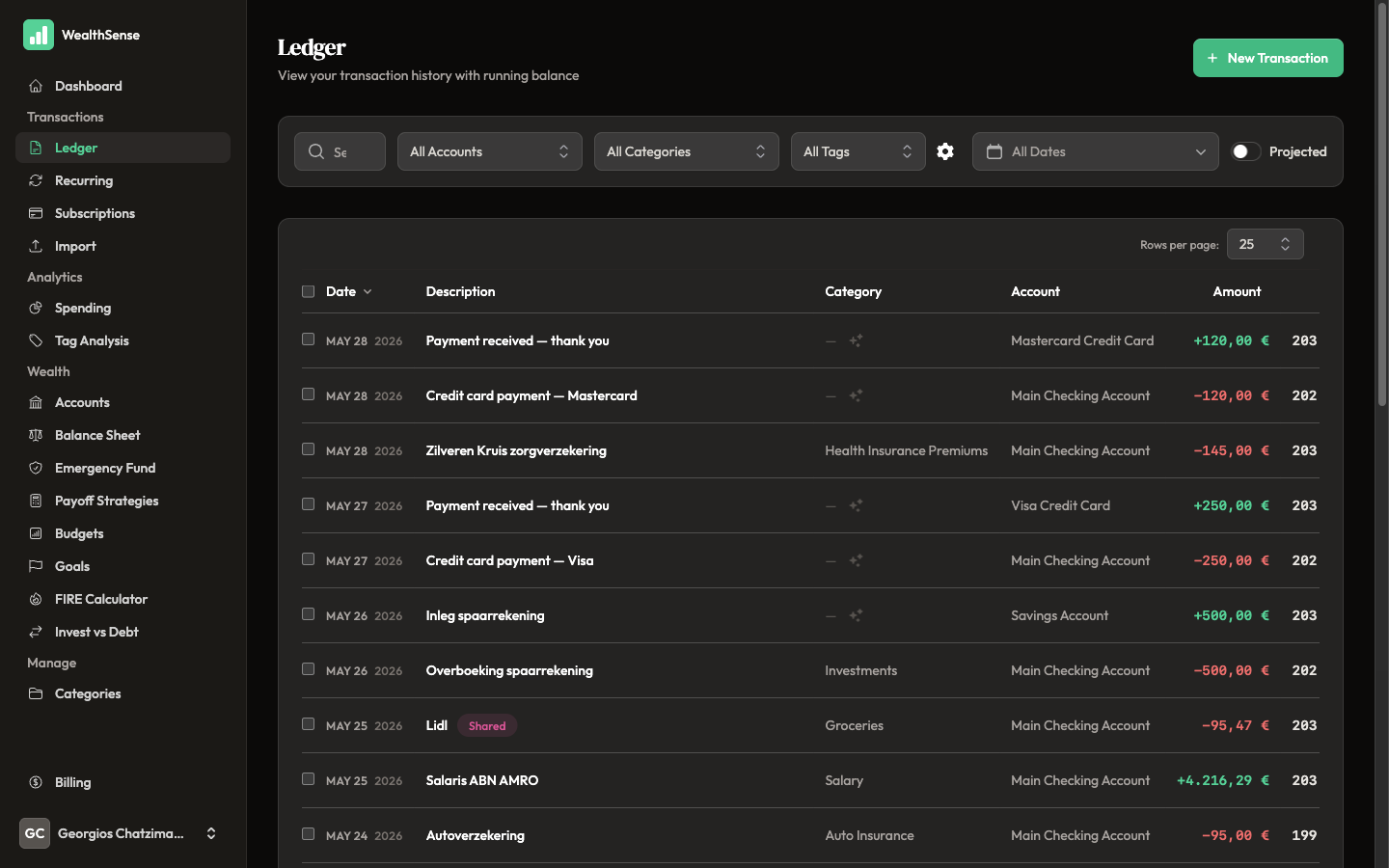Click the Categories folder icon
Screen dimensions: 1389x868
click(x=36, y=693)
